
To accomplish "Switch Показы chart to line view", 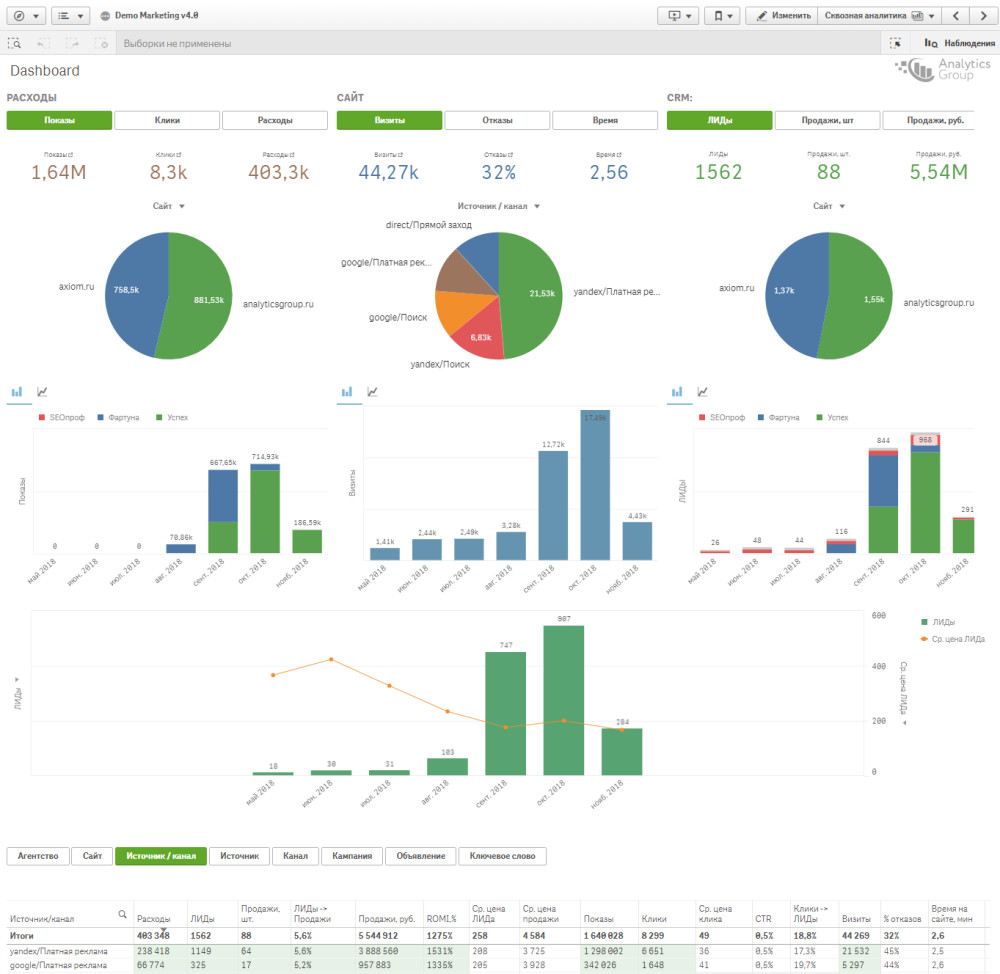I will (x=43, y=392).
